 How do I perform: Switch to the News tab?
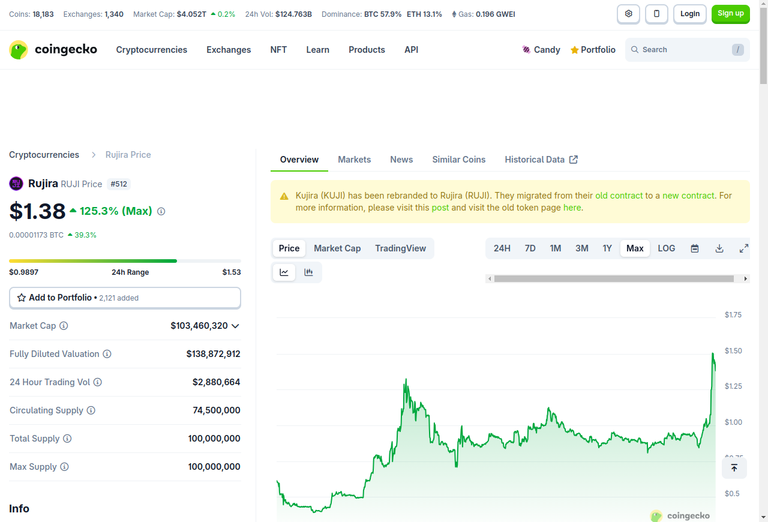402,160
